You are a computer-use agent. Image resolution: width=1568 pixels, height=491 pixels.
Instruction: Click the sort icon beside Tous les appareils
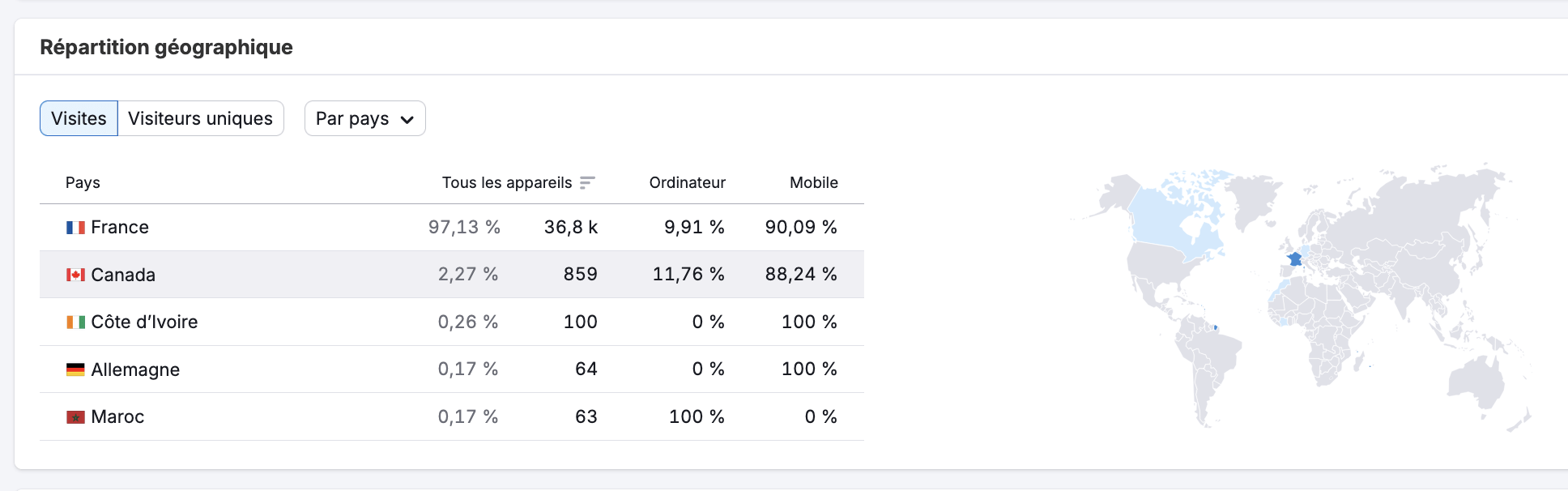click(587, 183)
